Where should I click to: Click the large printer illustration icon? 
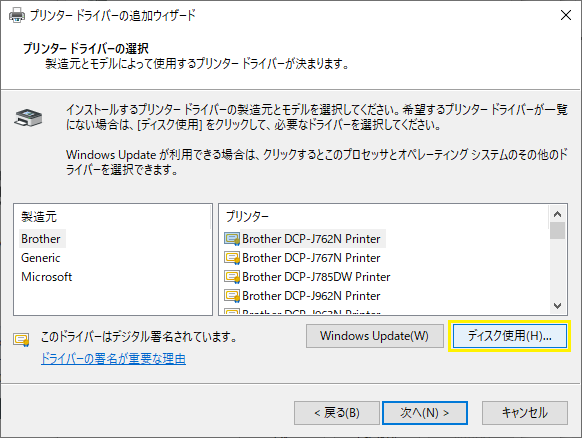point(28,118)
